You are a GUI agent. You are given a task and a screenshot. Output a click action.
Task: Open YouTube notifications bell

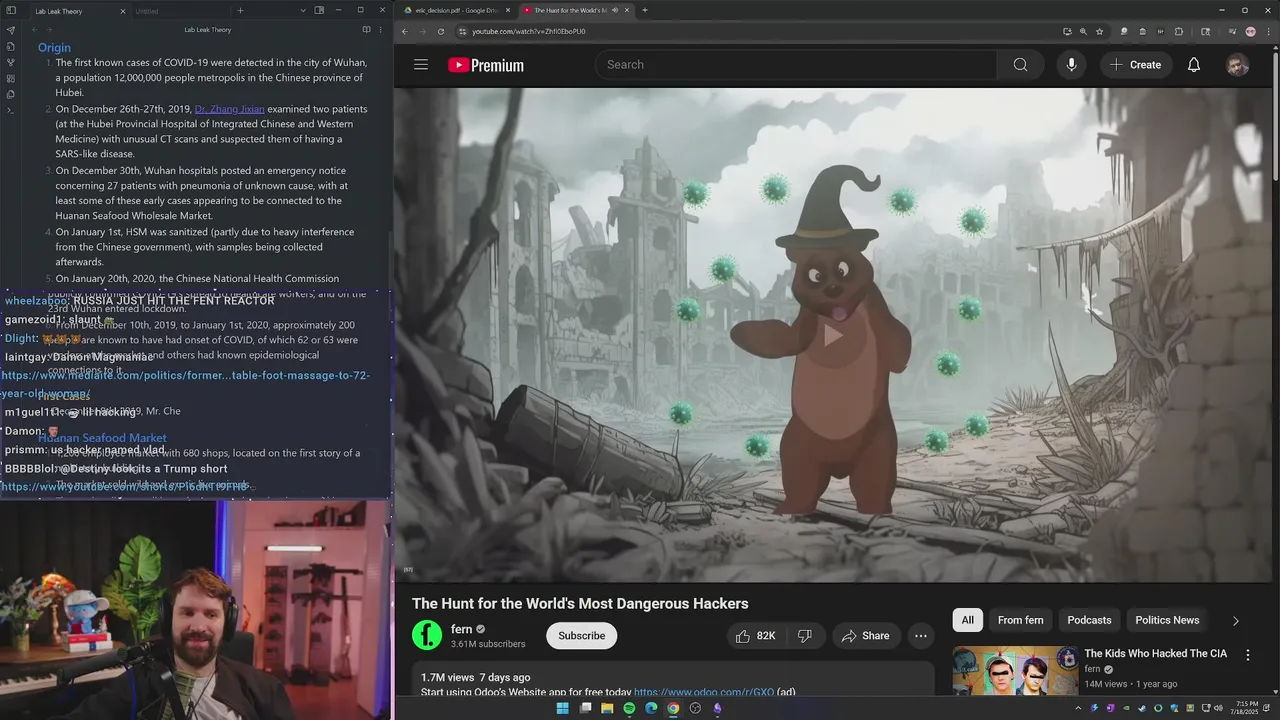click(x=1194, y=65)
